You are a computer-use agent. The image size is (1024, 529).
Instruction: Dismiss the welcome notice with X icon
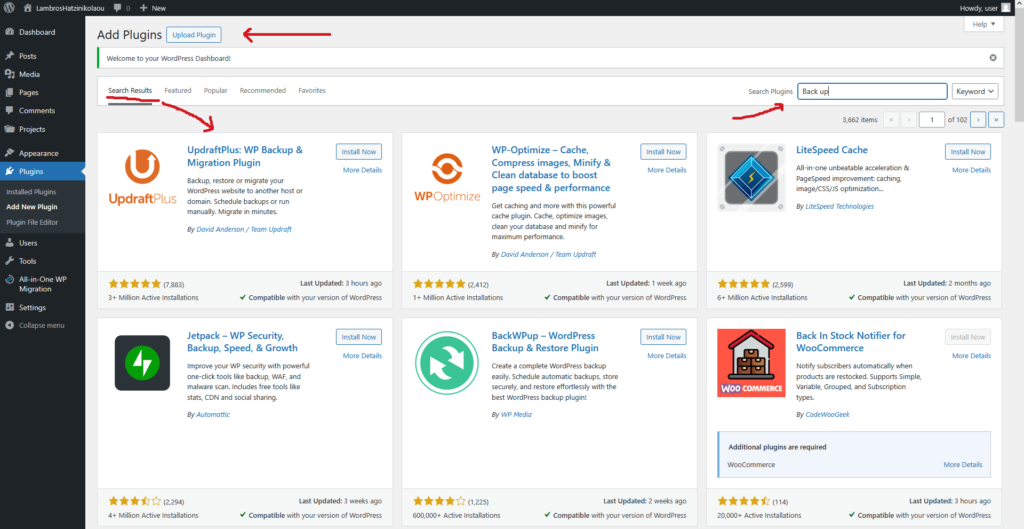pyautogui.click(x=992, y=58)
